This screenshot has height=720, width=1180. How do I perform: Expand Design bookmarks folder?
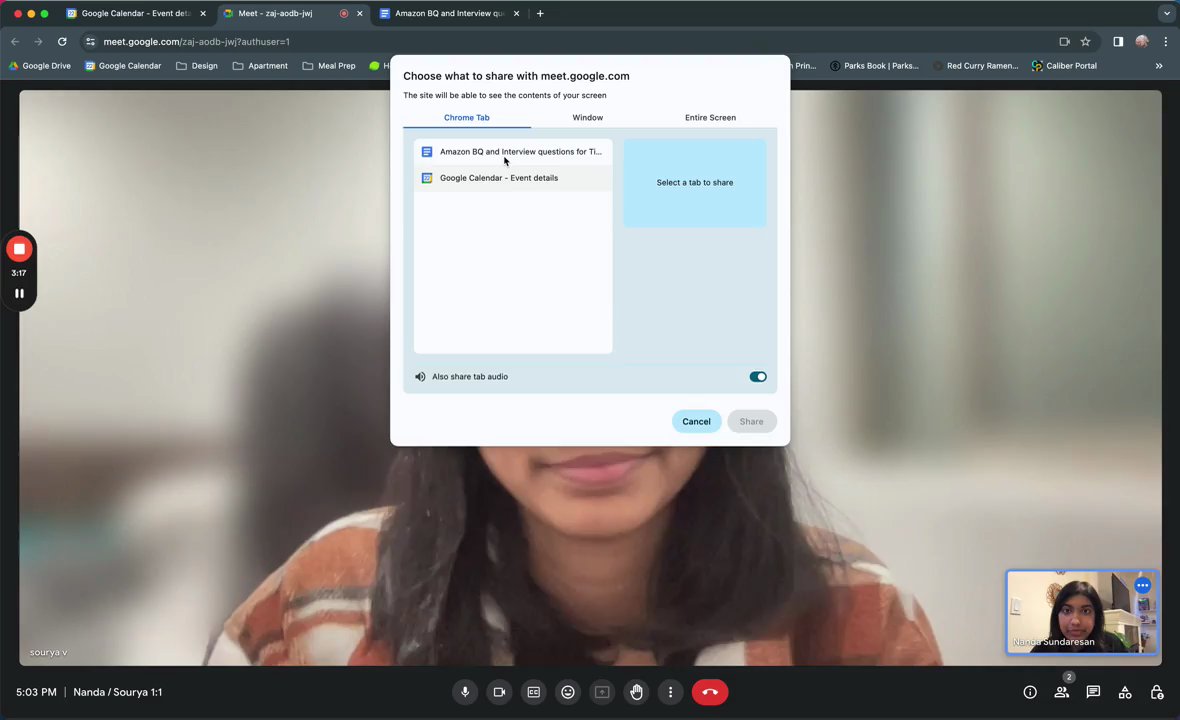(x=196, y=66)
